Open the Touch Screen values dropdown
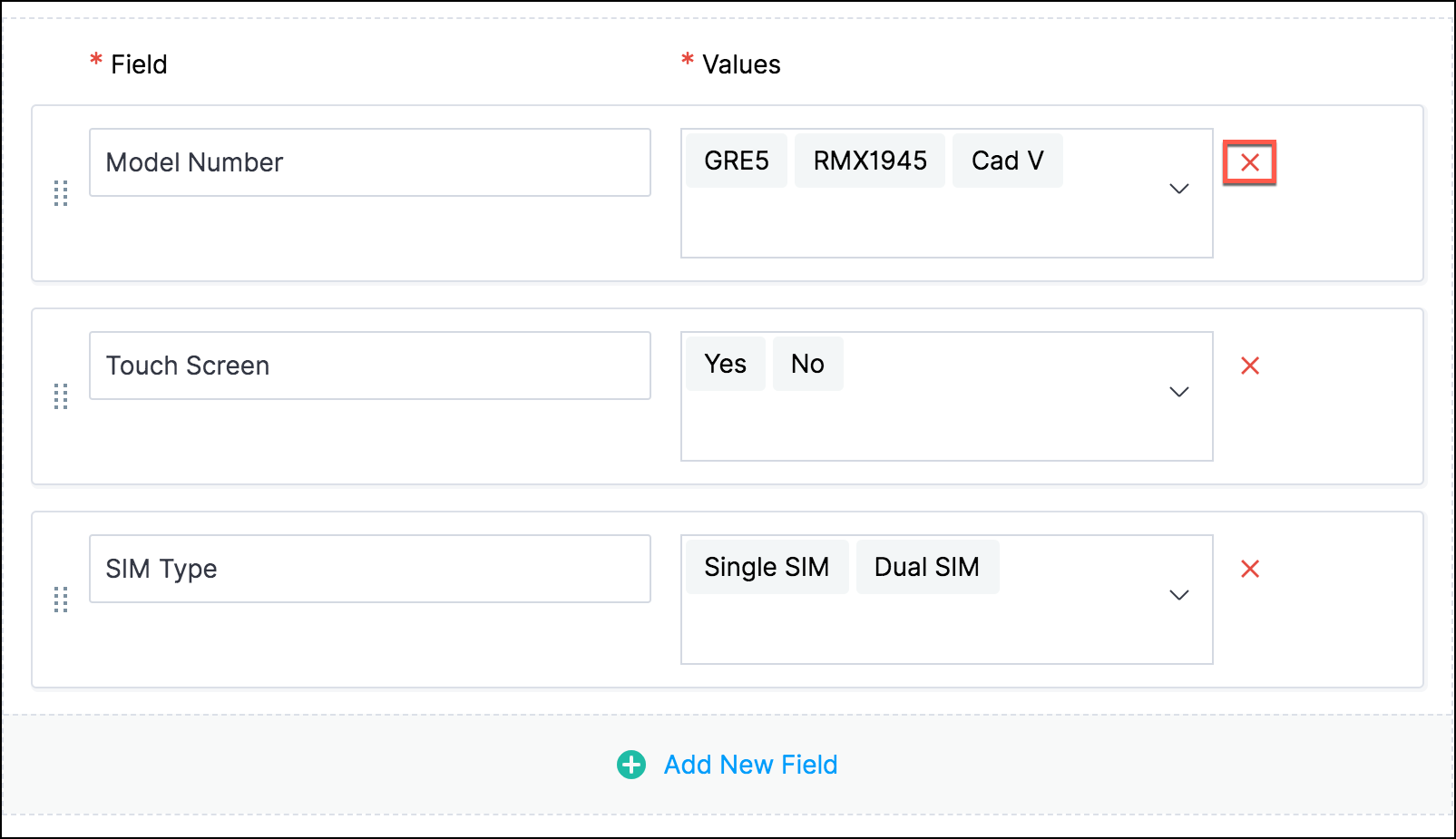The image size is (1456, 839). point(1178,392)
